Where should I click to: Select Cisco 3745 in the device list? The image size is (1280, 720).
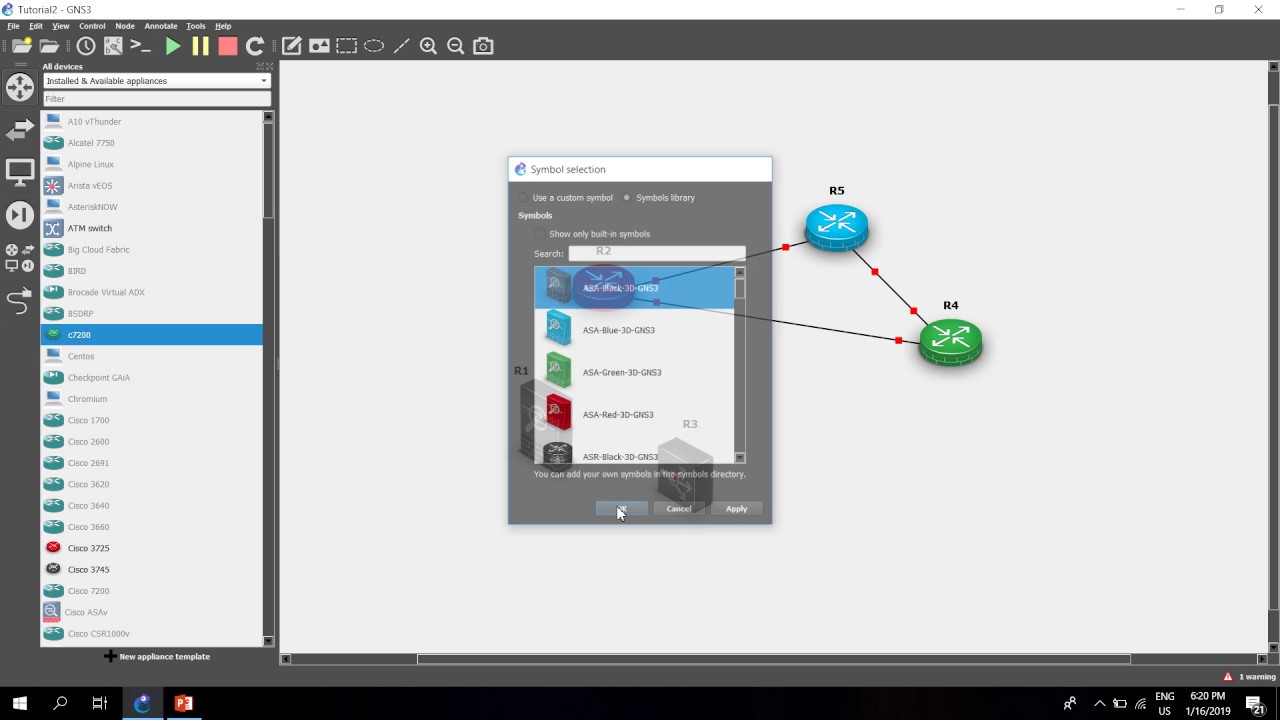151,569
